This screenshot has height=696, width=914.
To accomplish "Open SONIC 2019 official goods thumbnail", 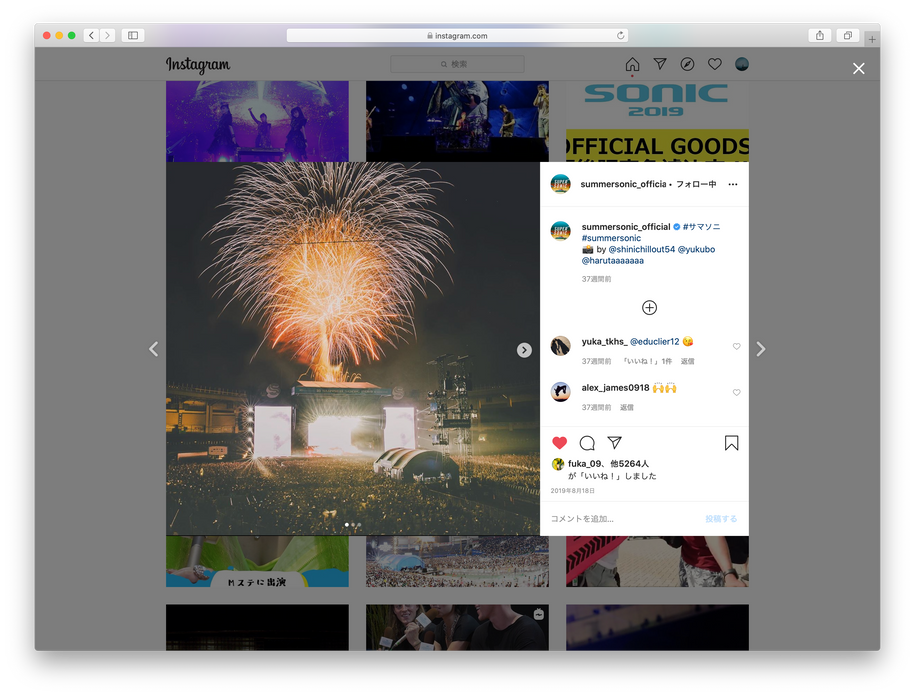I will tap(658, 121).
